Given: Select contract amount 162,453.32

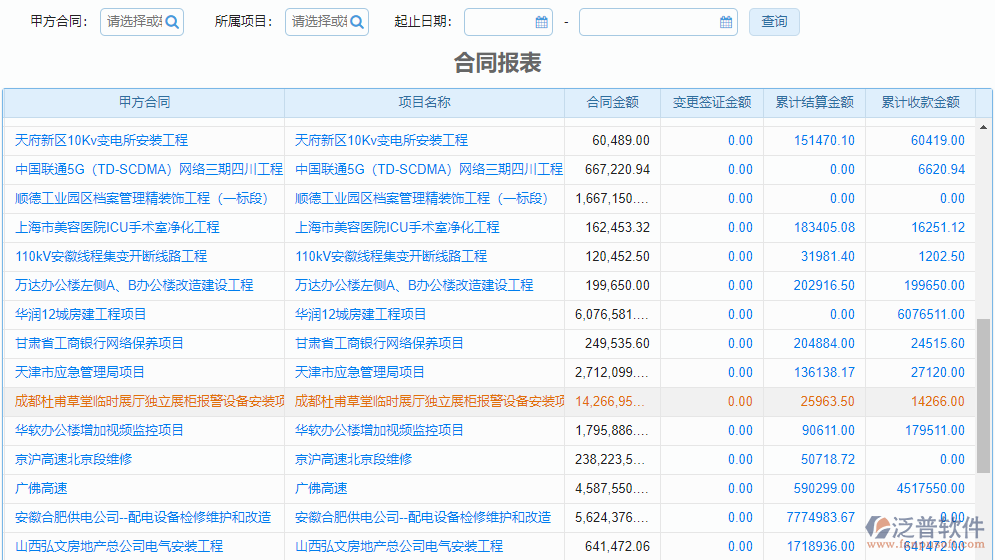Looking at the screenshot, I should pos(617,227).
